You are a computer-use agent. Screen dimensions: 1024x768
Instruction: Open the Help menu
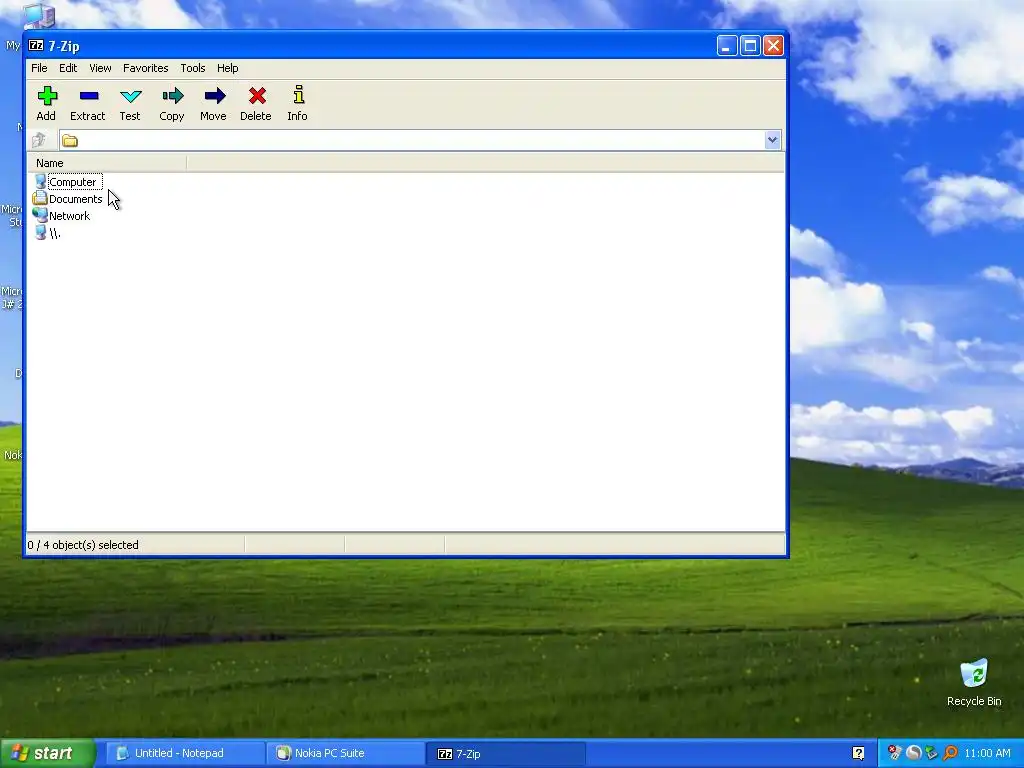(x=227, y=68)
